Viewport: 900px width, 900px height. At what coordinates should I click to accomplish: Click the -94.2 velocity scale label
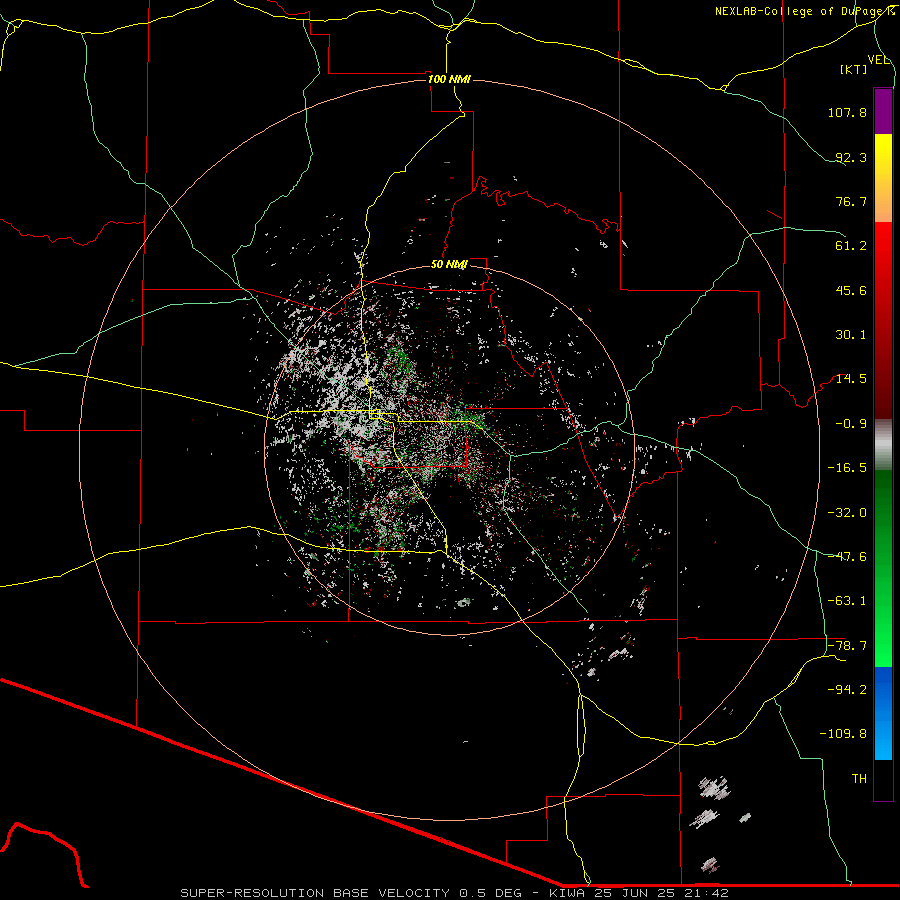coord(847,689)
